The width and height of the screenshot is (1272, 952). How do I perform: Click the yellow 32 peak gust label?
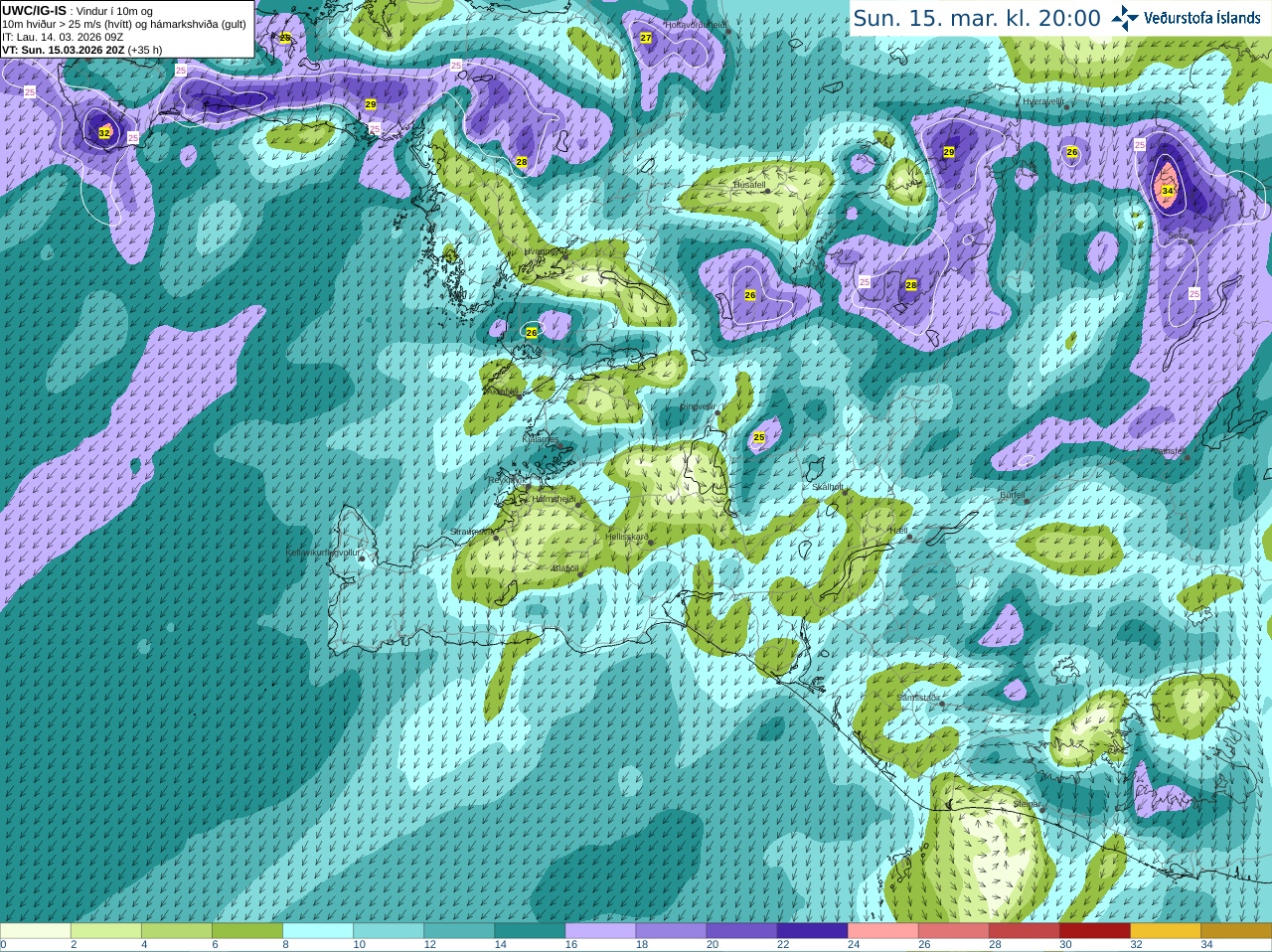104,132
